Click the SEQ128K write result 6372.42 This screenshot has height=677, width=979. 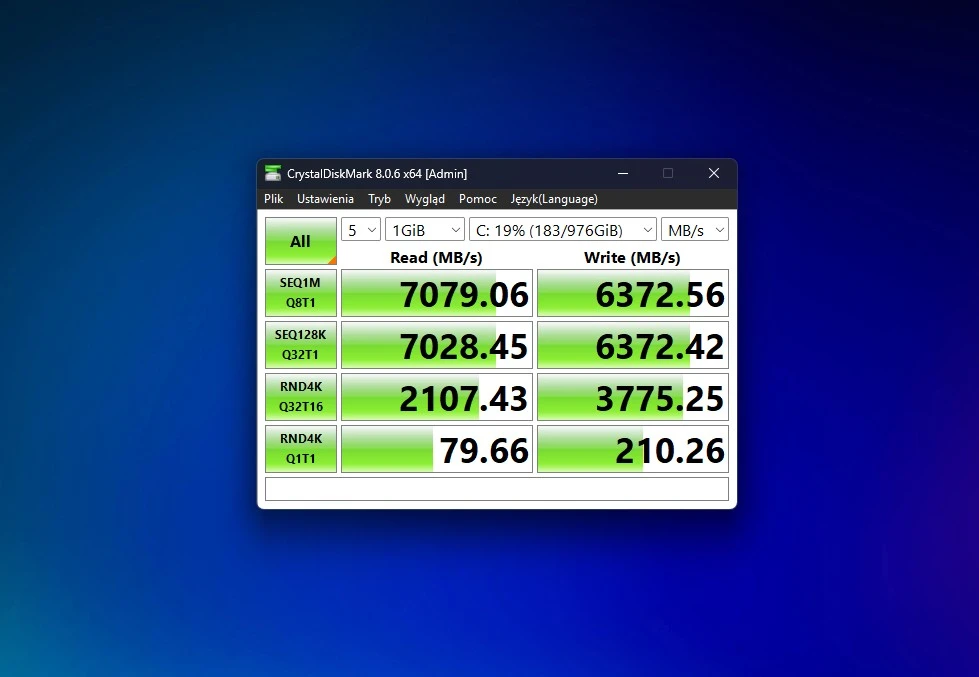coord(632,345)
